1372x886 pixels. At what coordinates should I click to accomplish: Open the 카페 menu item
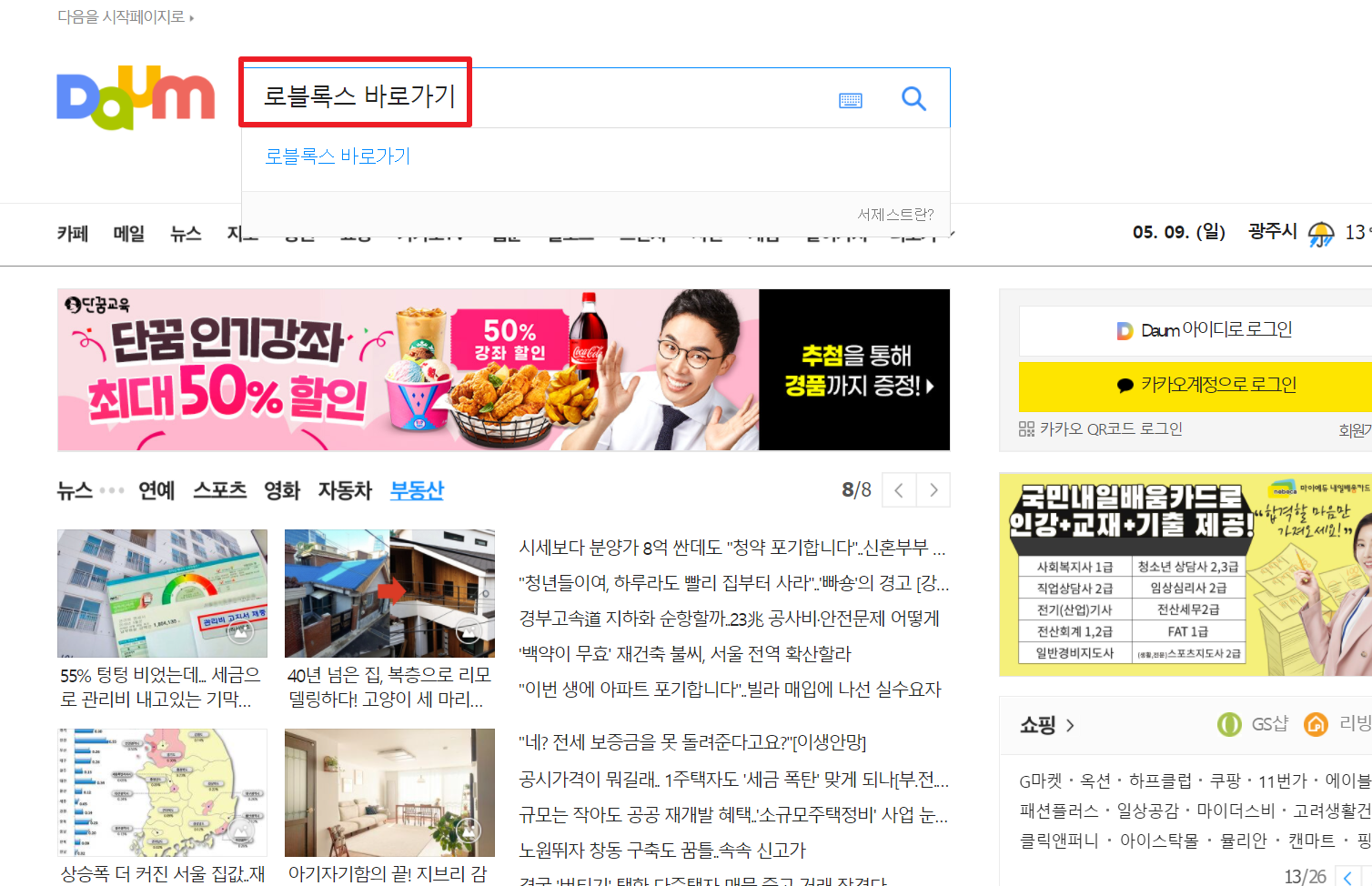coord(73,234)
